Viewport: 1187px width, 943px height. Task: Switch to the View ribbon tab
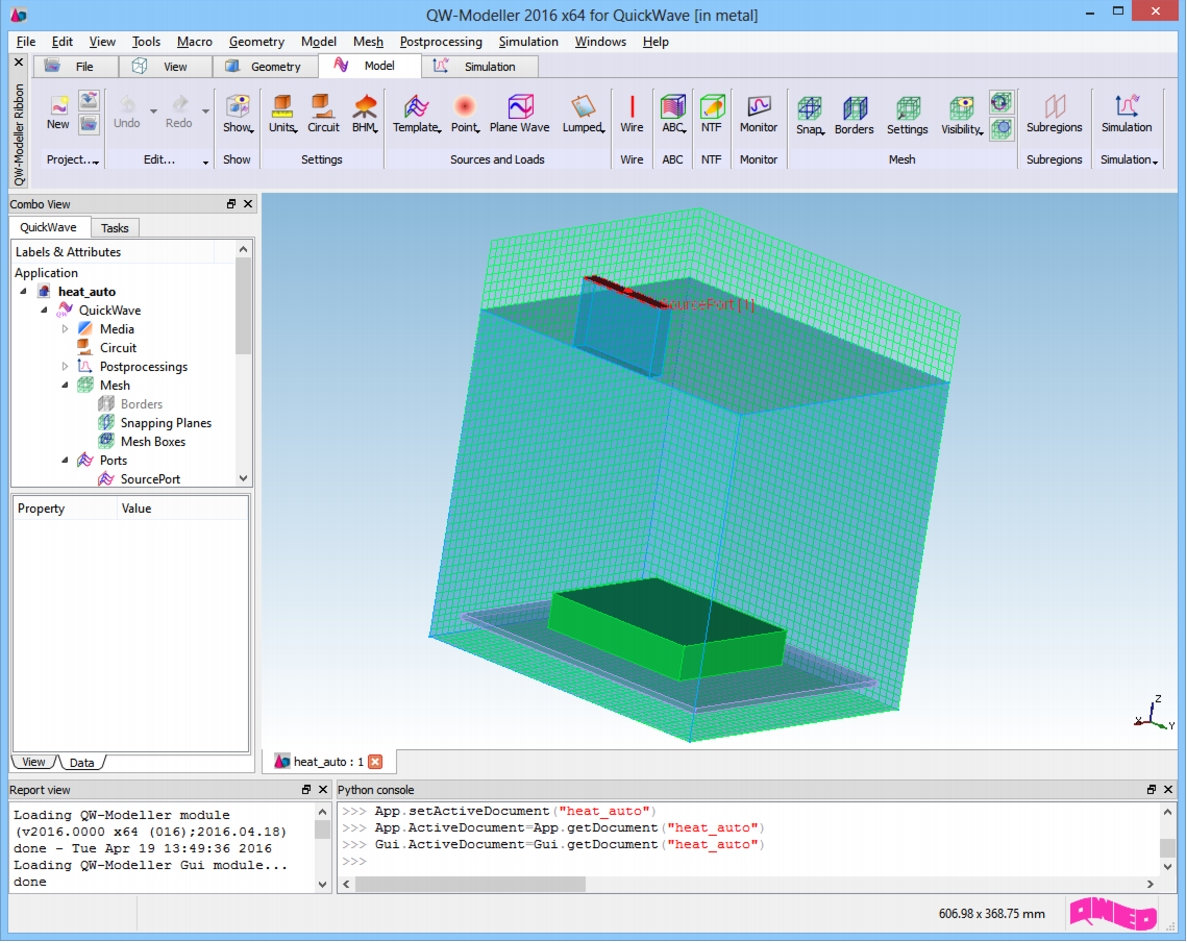[166, 67]
